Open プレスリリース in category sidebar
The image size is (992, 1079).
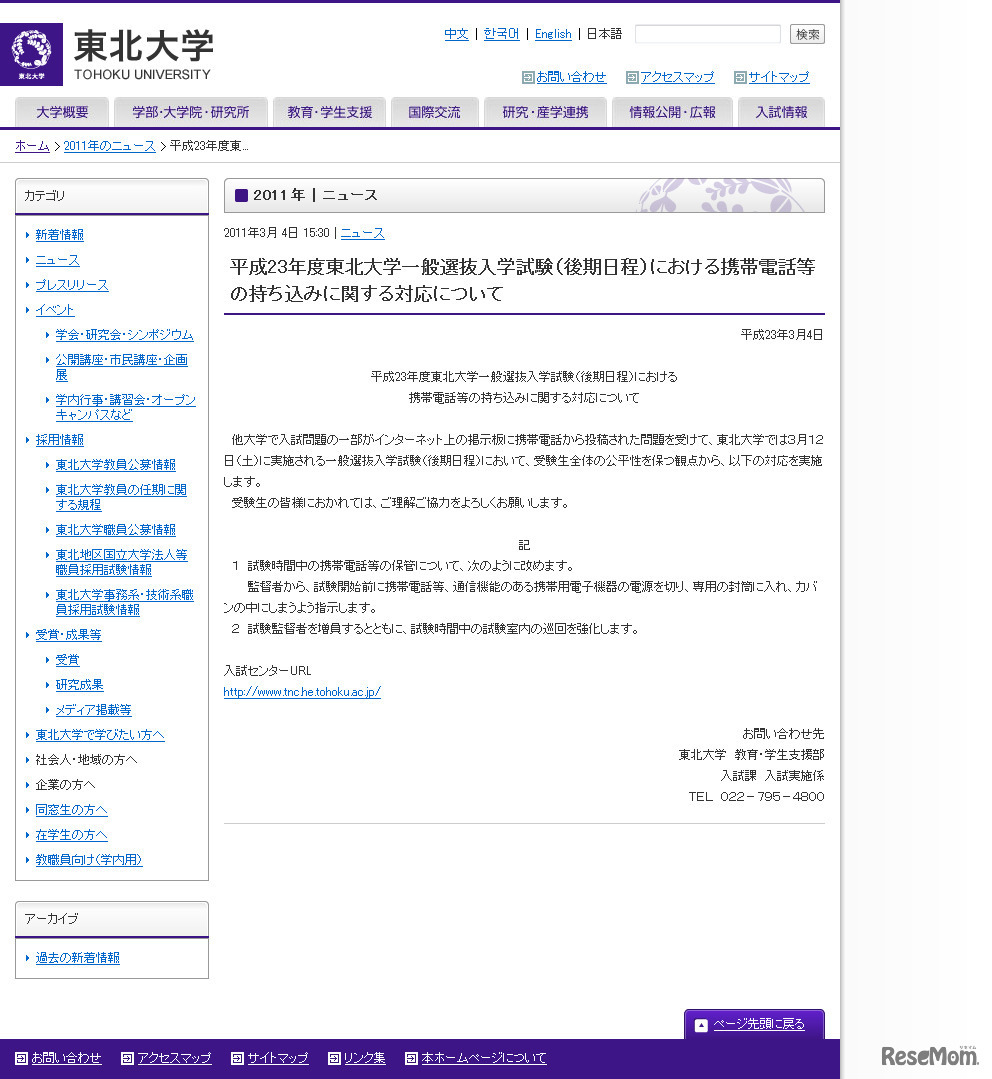[72, 285]
